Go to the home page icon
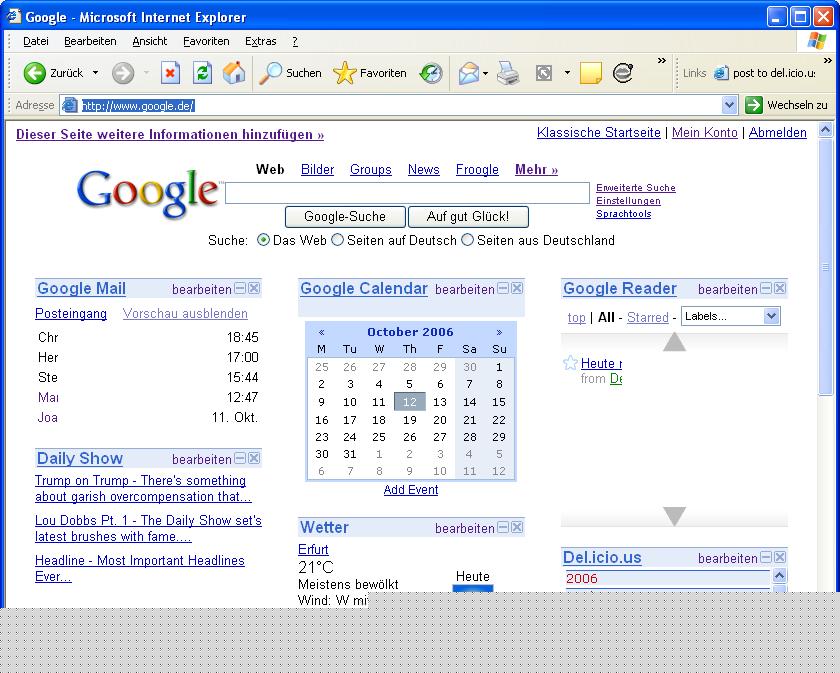Viewport: 840px width, 673px height. (234, 73)
